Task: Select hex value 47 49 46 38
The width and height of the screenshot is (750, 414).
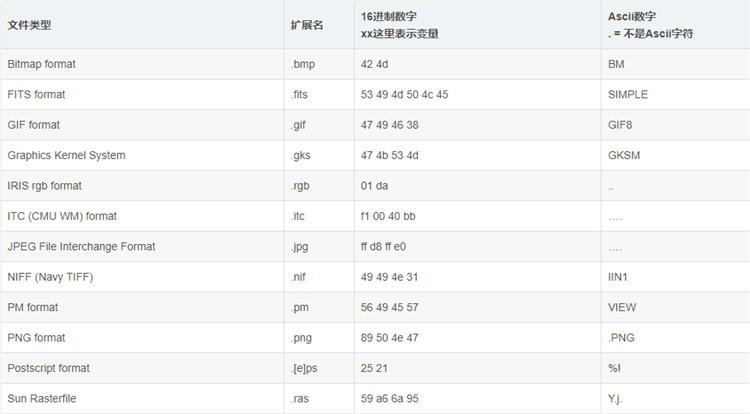Action: pyautogui.click(x=389, y=125)
